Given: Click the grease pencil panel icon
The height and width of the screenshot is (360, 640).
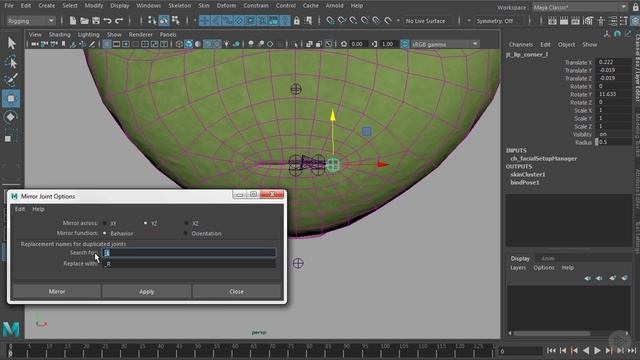Looking at the screenshot, I should click(x=92, y=44).
